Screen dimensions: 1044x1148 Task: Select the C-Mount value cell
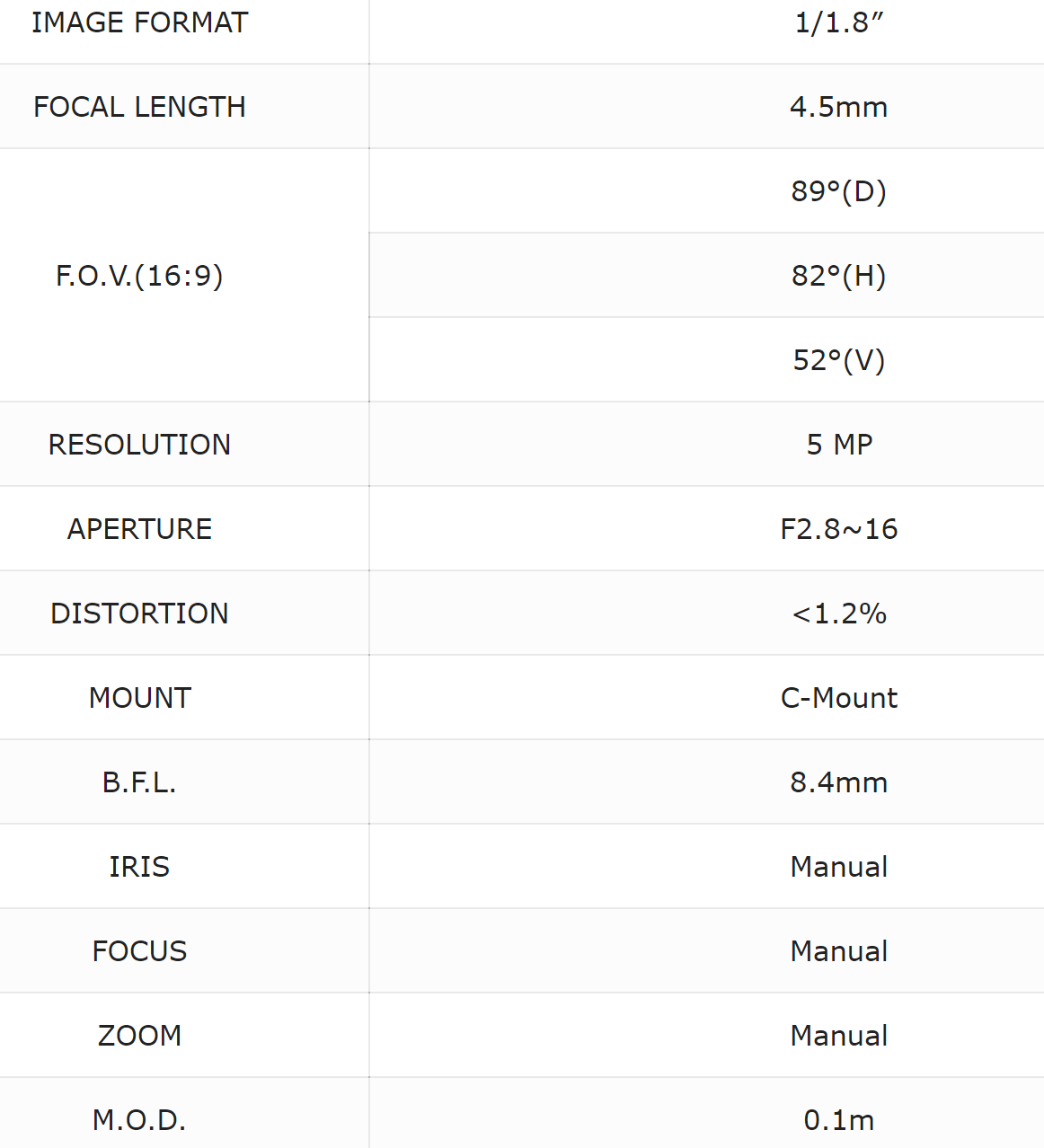838,698
